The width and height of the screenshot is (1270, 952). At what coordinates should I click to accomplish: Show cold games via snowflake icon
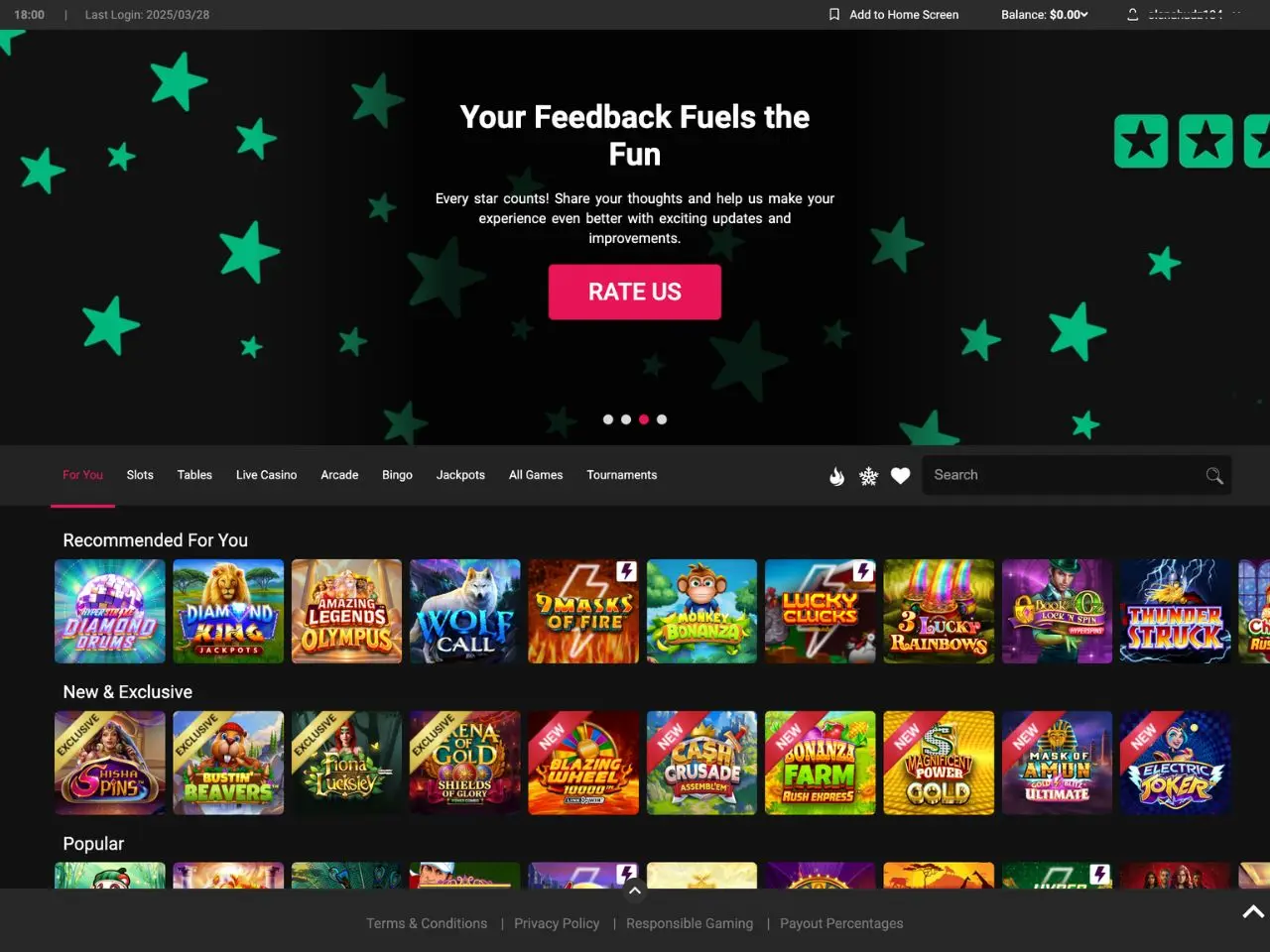[868, 476]
